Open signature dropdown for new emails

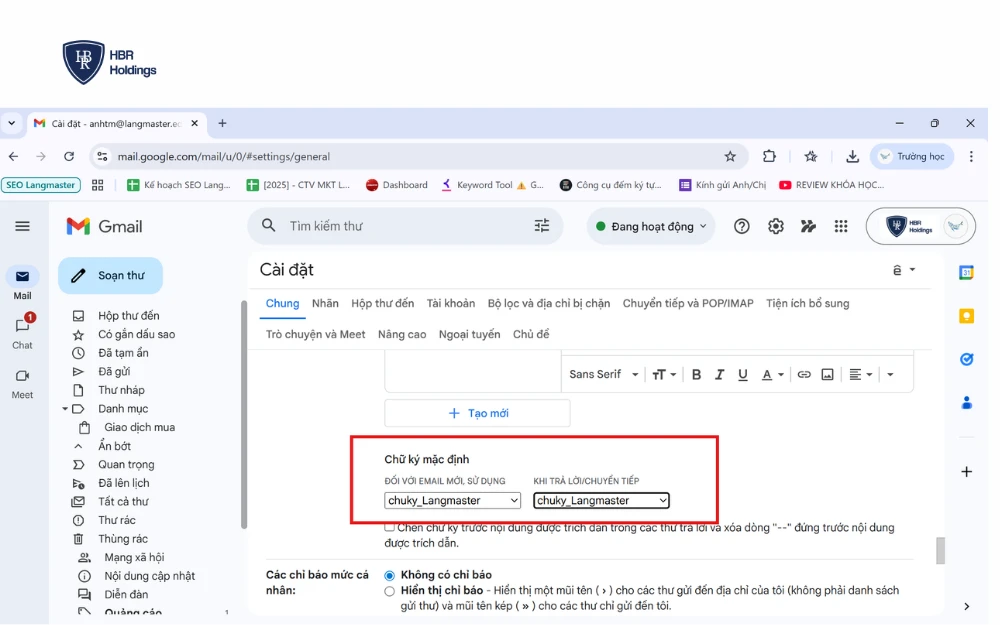click(452, 501)
